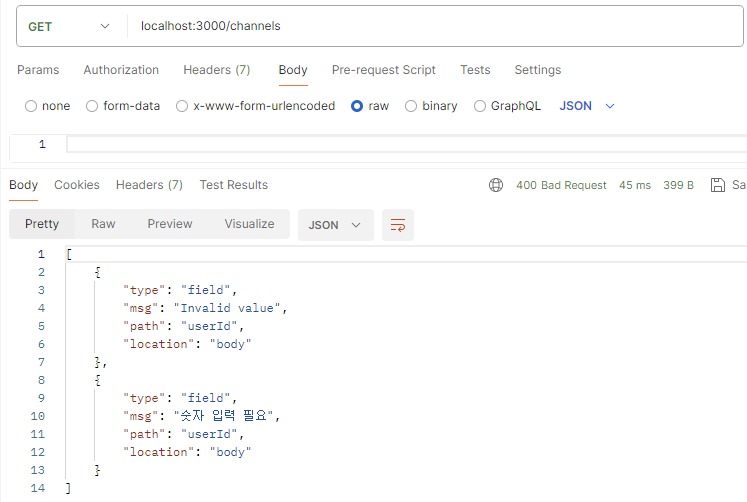The image size is (747, 502).
Task: Switch to the response Cookies tab
Action: pos(77,185)
